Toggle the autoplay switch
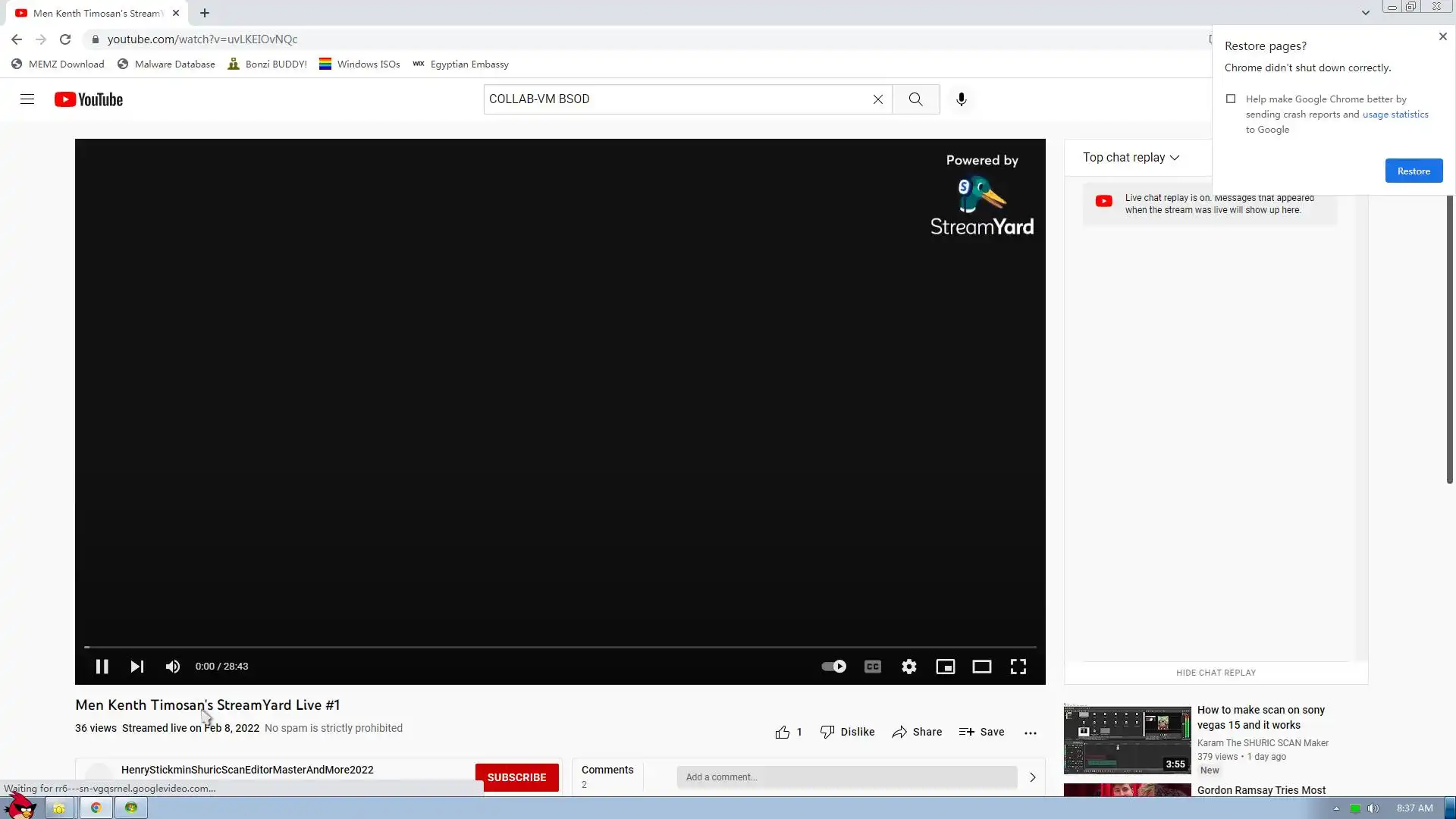 [834, 667]
